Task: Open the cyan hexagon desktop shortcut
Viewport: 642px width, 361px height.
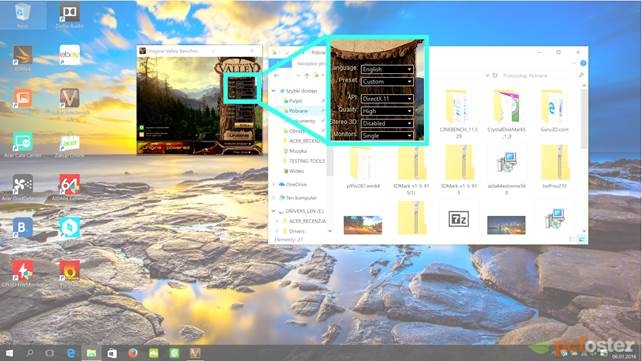Action: tap(70, 228)
